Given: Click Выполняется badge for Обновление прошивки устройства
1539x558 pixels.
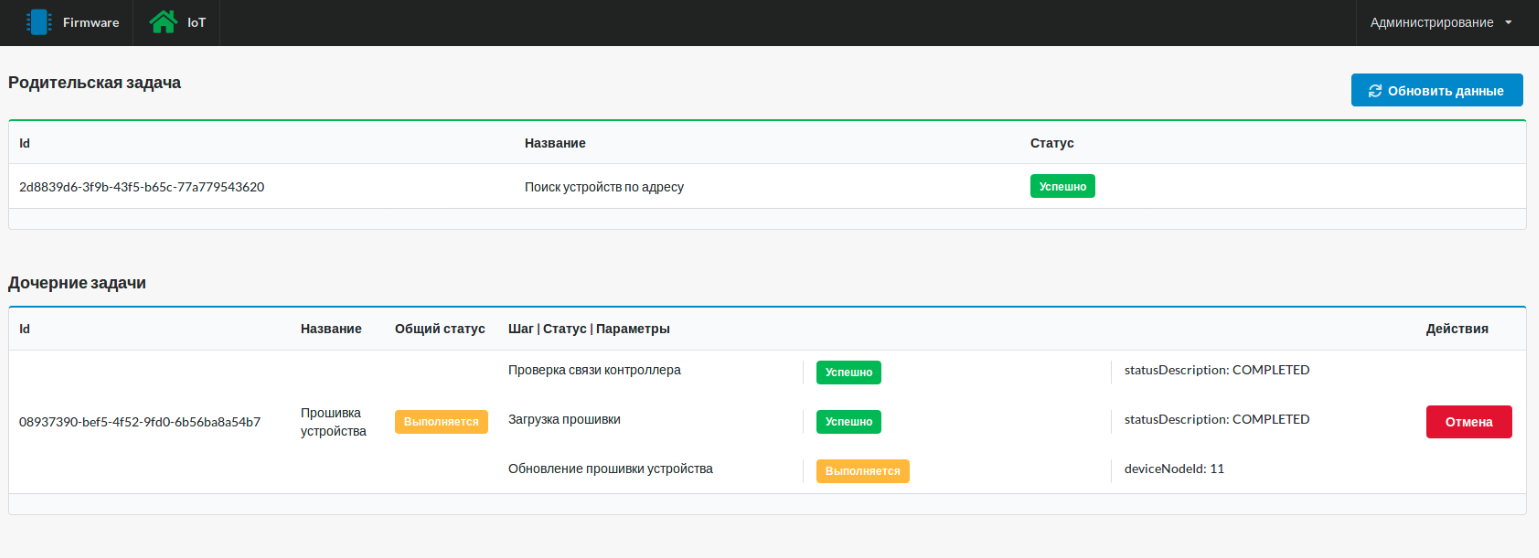Looking at the screenshot, I should [862, 471].
